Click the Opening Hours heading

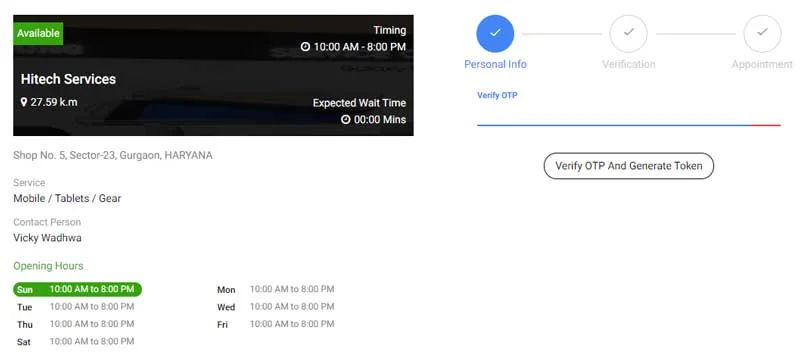[48, 266]
